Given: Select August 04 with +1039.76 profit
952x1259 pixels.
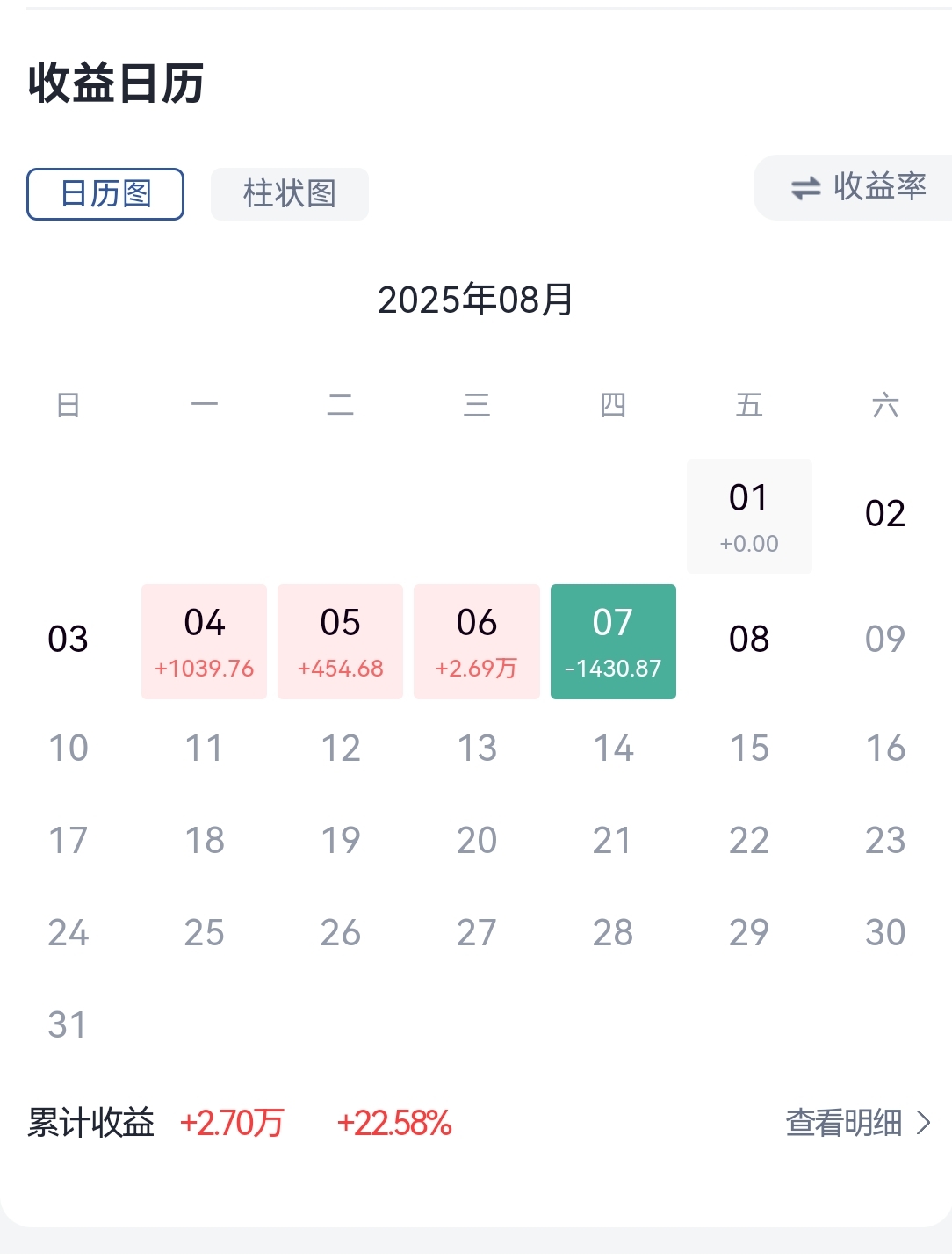Looking at the screenshot, I should coord(204,642).
